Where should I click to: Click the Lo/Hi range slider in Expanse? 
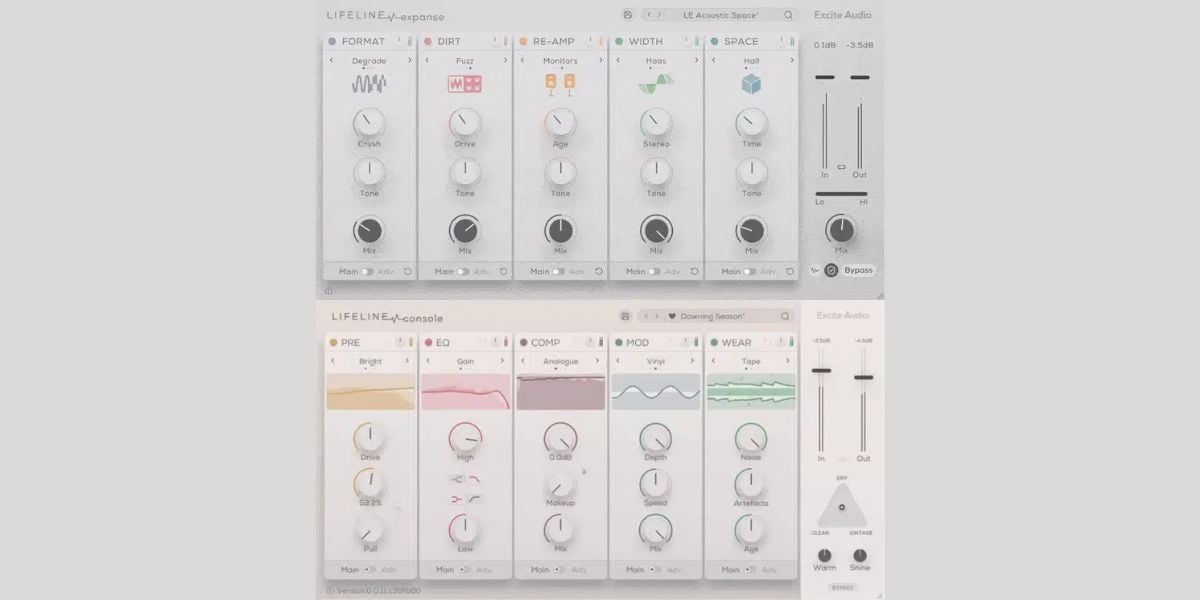tap(841, 194)
